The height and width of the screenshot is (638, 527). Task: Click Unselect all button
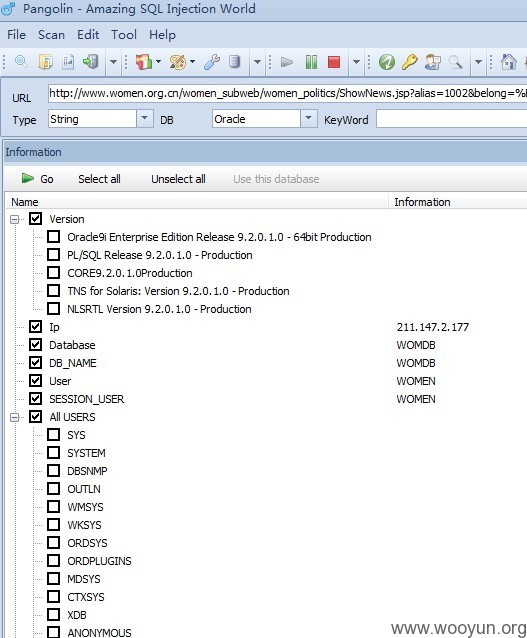pos(178,179)
